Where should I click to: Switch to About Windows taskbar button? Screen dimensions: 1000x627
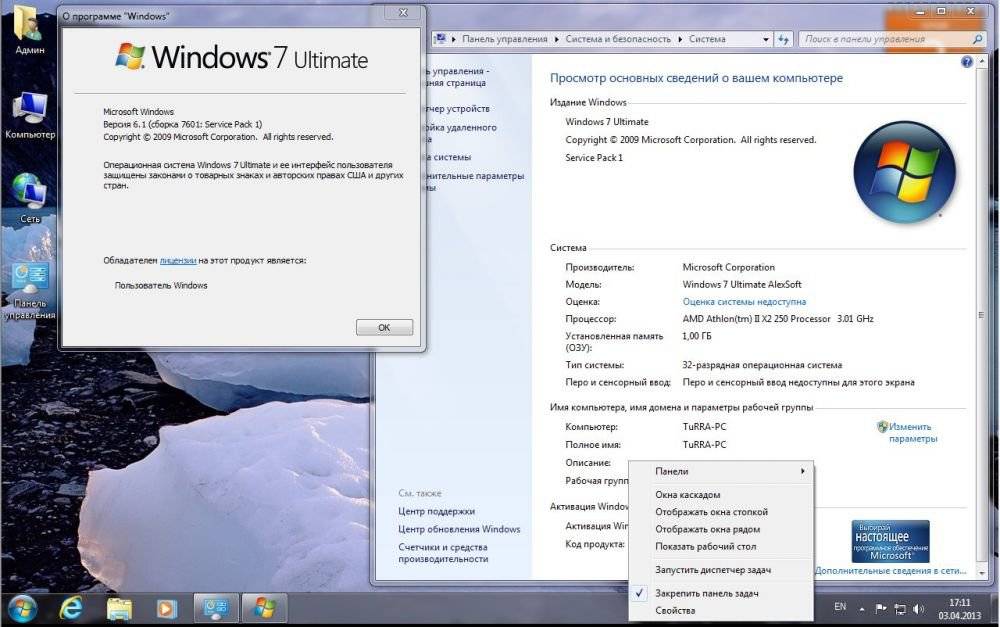click(x=264, y=609)
